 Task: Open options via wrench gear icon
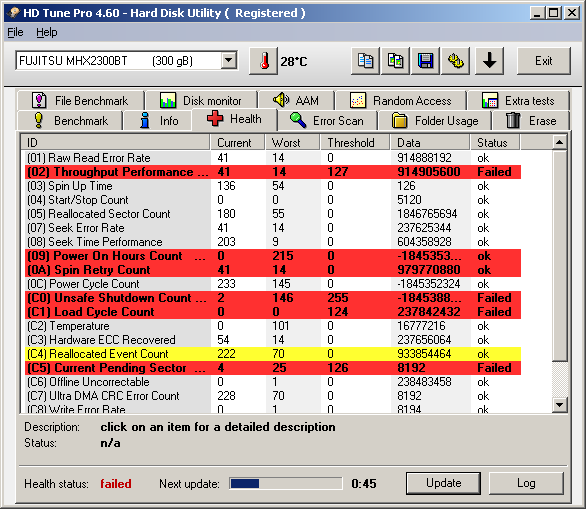click(x=455, y=61)
